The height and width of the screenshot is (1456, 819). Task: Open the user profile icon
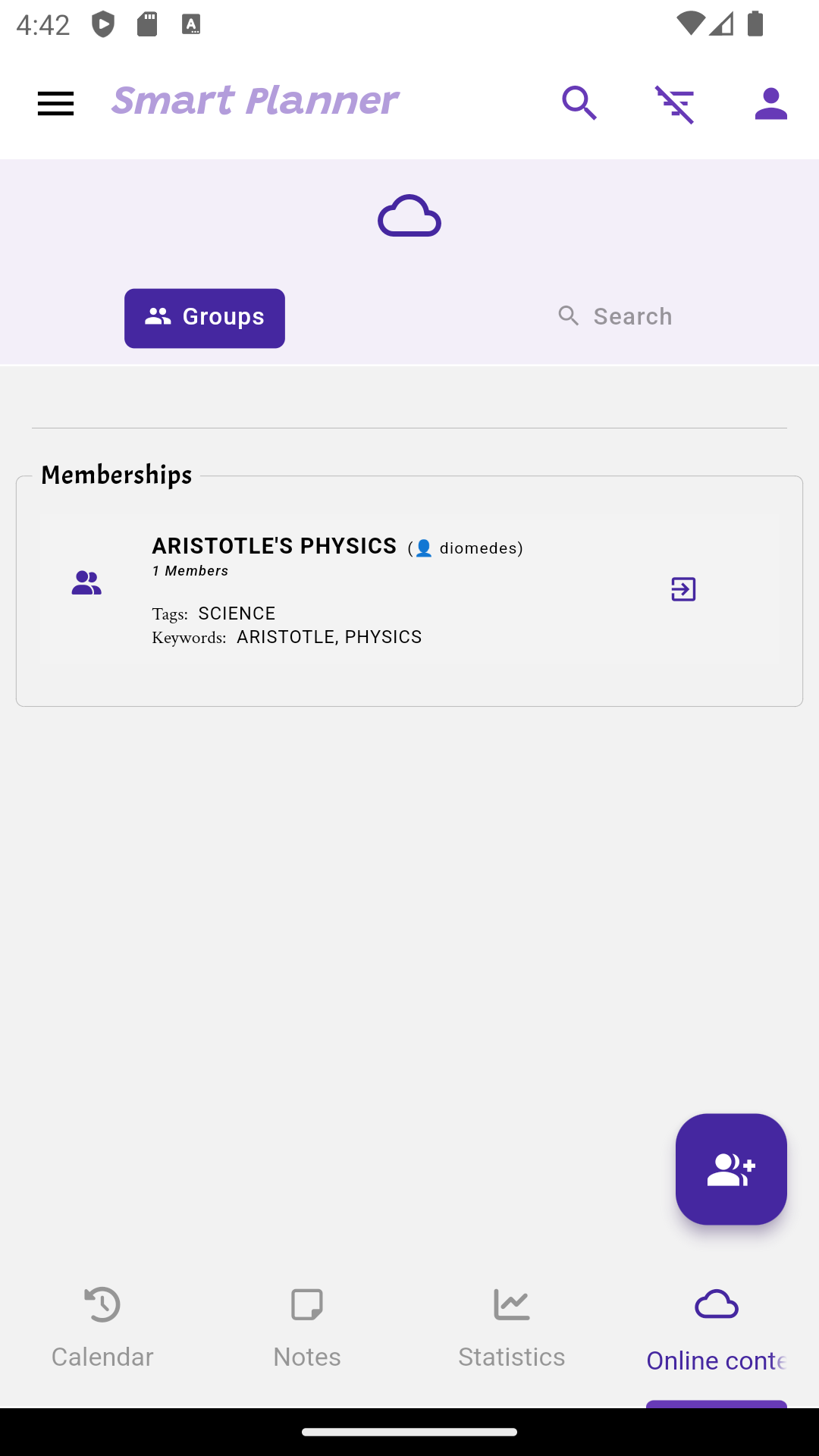point(771,104)
